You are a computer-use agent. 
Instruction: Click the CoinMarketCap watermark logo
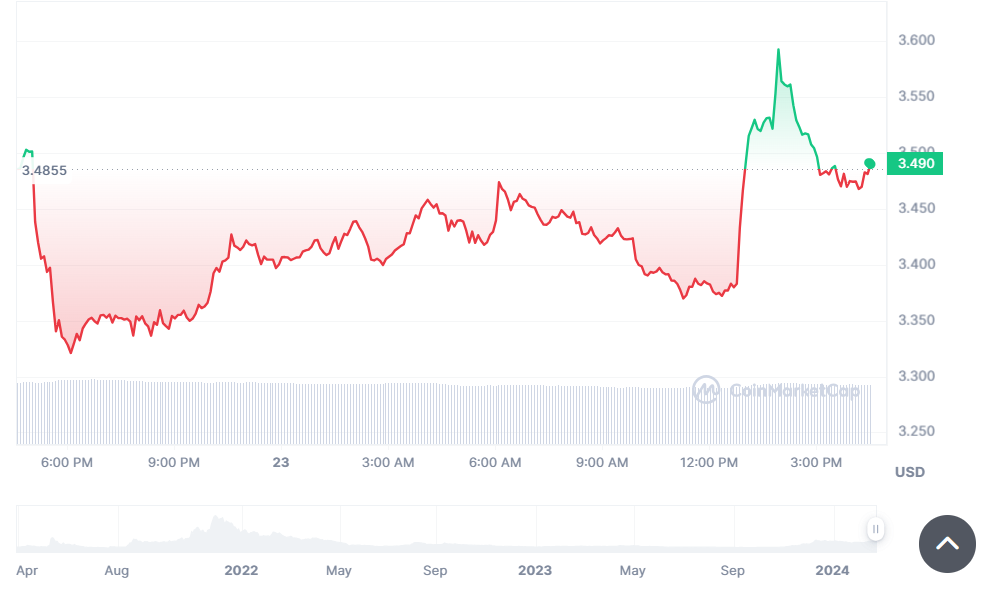[776, 390]
